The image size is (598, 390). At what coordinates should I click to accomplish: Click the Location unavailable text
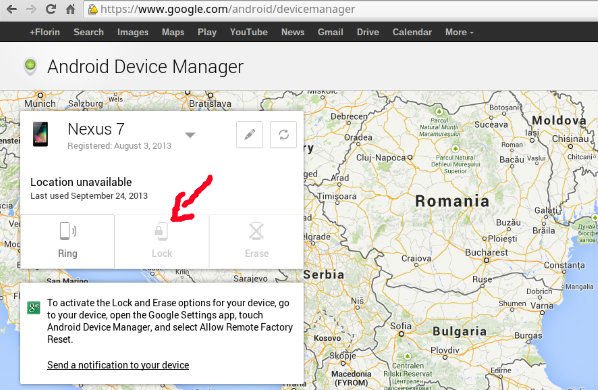(81, 182)
